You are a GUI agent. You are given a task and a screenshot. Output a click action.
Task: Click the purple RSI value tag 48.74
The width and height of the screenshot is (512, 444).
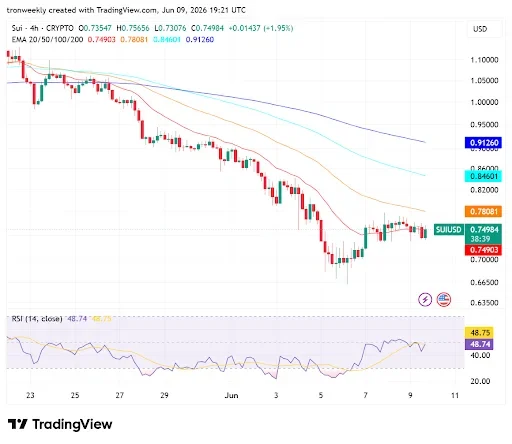(x=479, y=344)
